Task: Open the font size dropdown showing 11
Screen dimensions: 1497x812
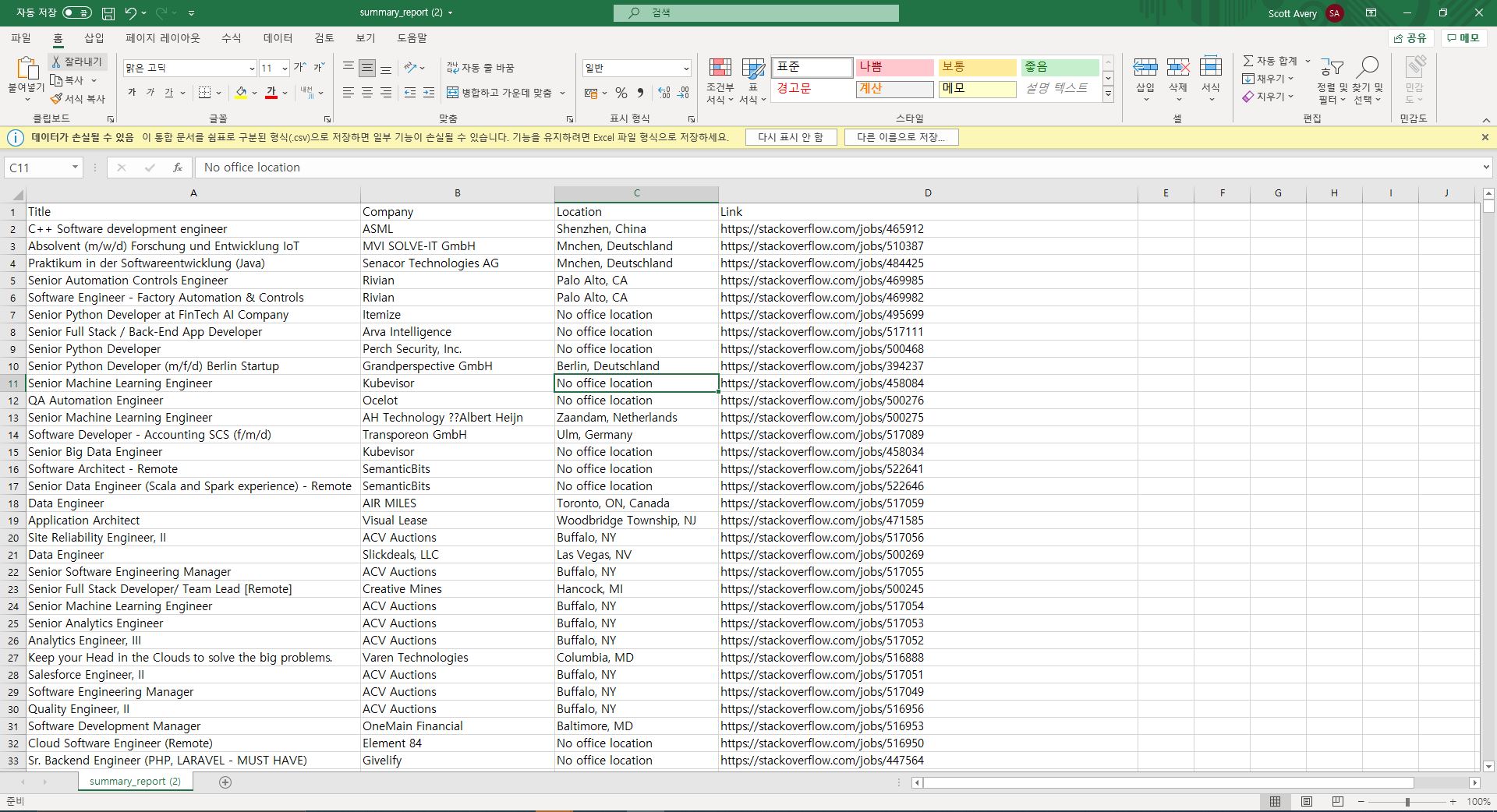Action: (285, 69)
